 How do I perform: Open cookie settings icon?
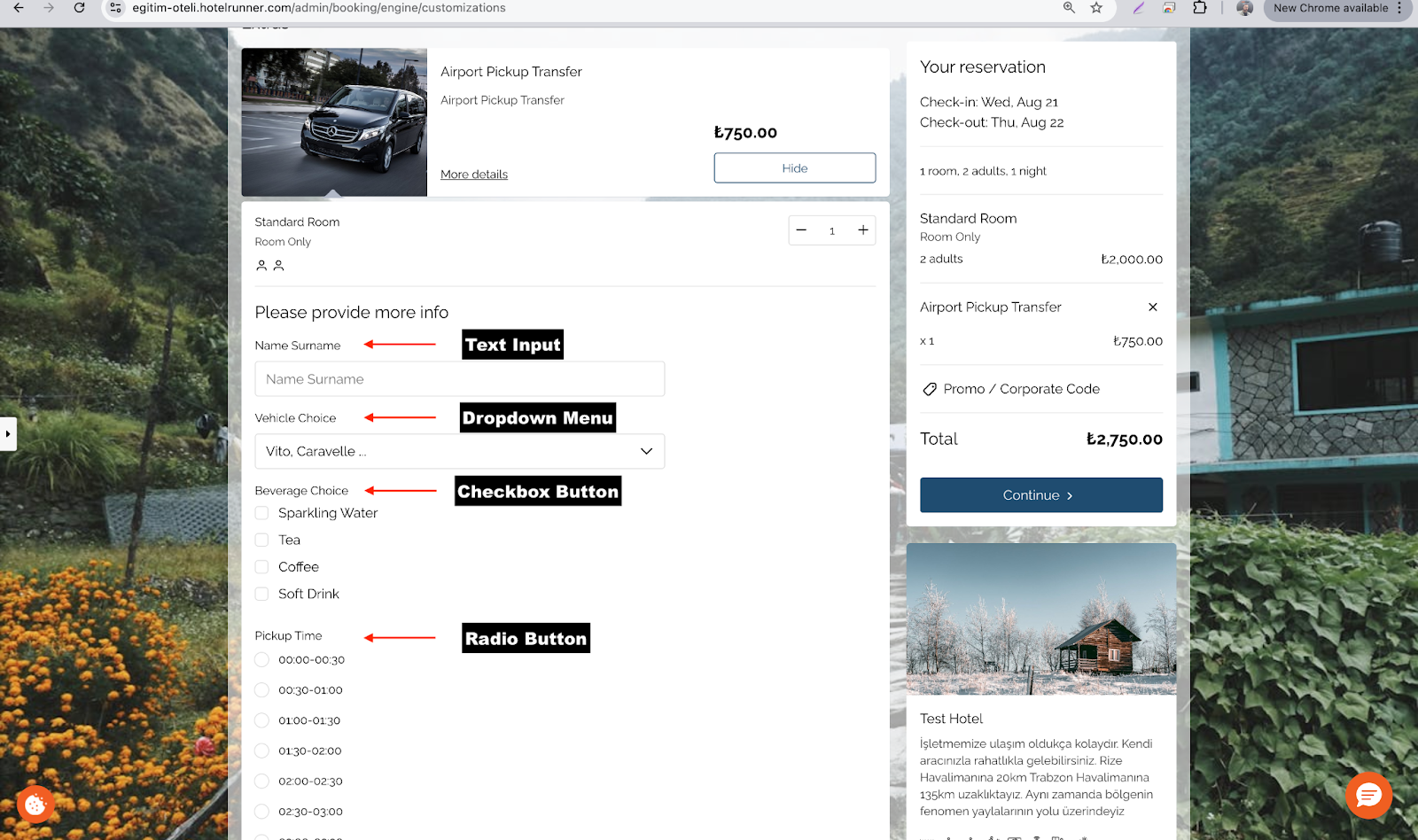(35, 805)
